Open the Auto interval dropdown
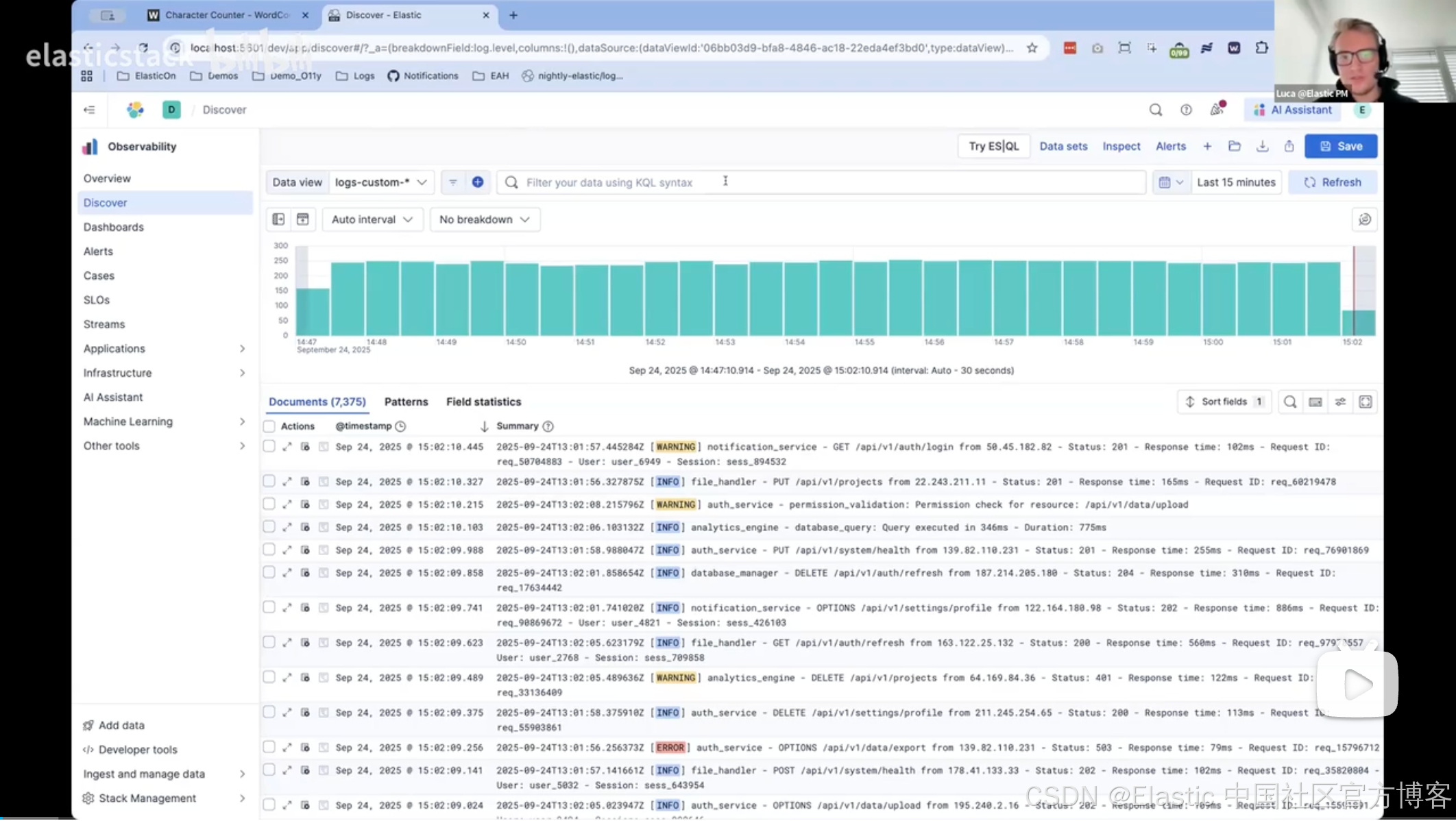Viewport: 1456px width, 821px height. pos(372,219)
